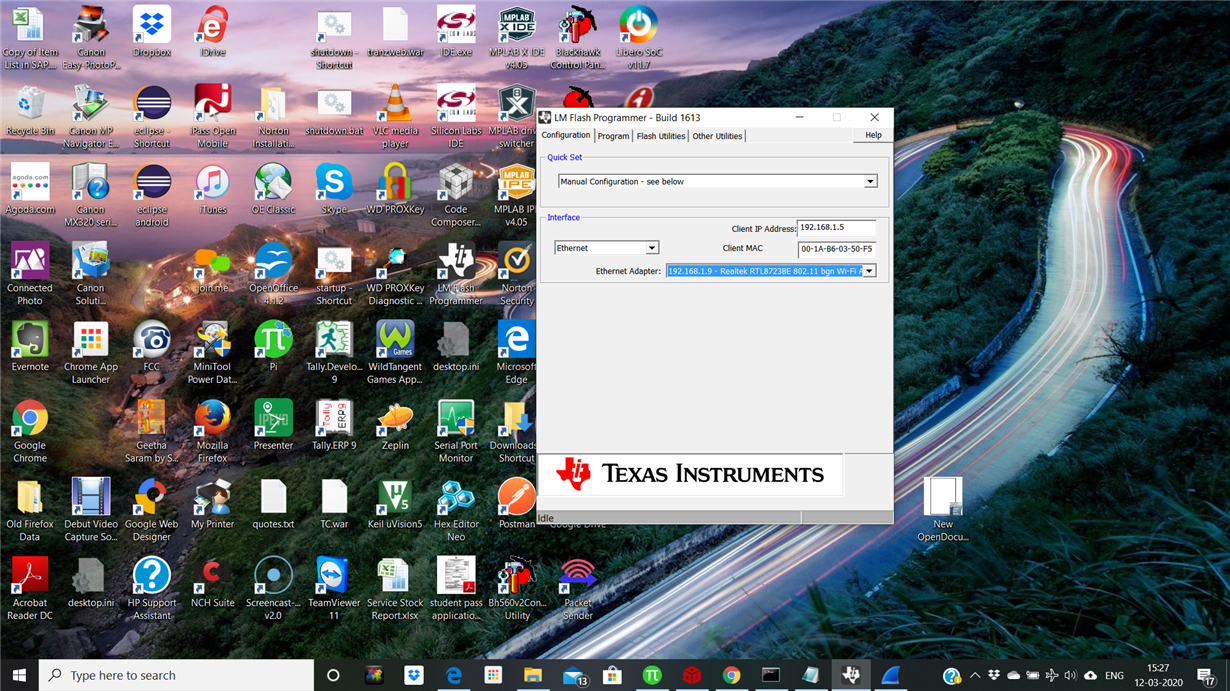1230x691 pixels.
Task: Open the Mail app on taskbar
Action: coord(573,675)
